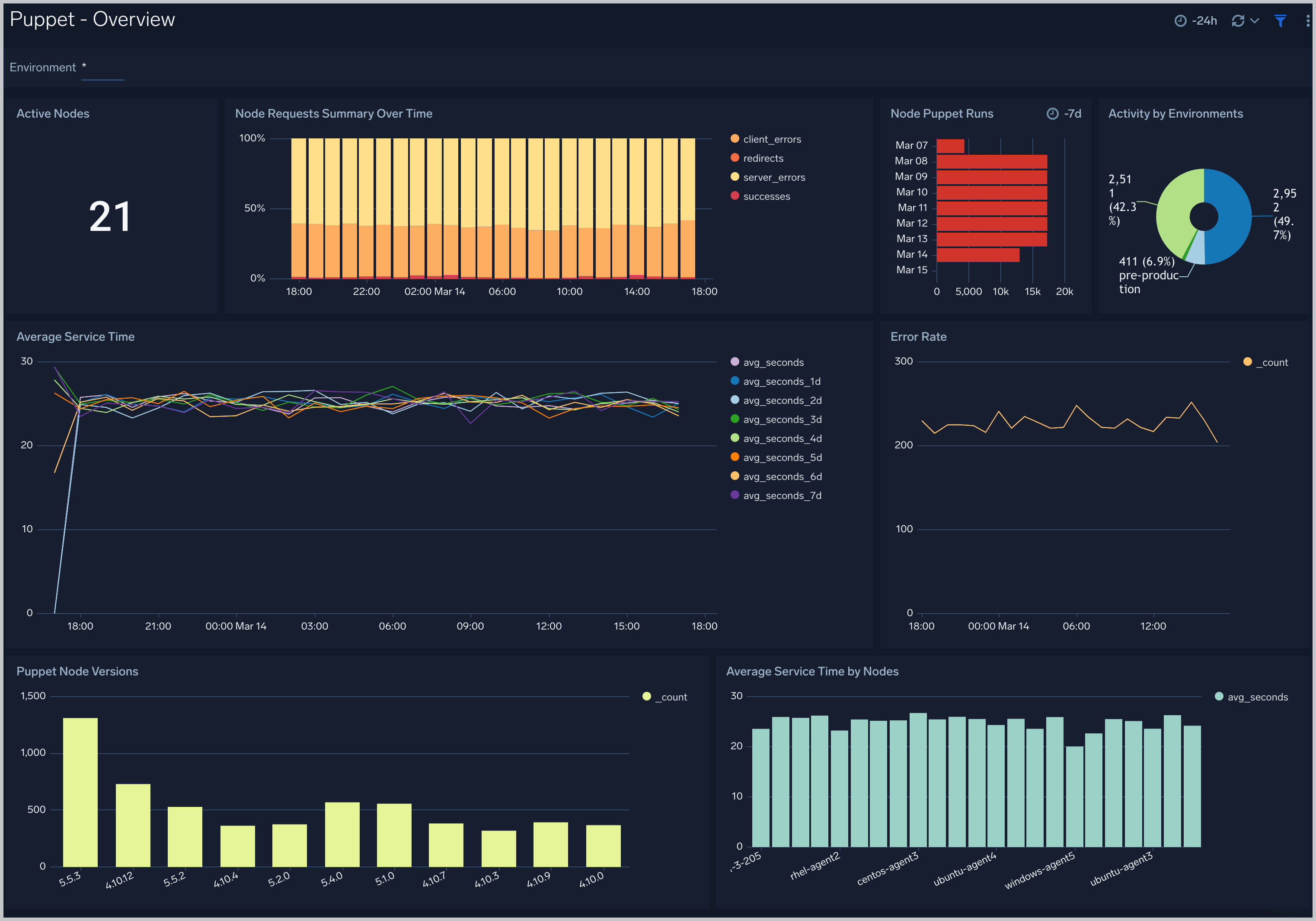Click the -7d clock icon on Node Puppet Runs
Image resolution: width=1316 pixels, height=921 pixels.
click(x=1052, y=113)
